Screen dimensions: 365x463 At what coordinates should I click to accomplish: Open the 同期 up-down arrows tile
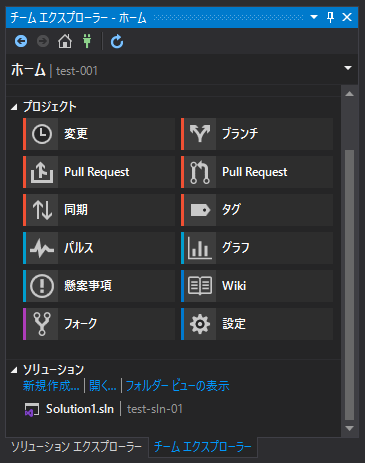tap(99, 210)
